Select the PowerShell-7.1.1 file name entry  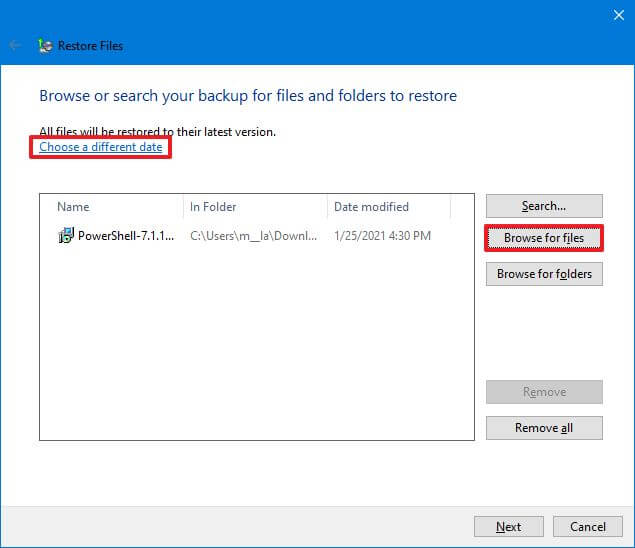(126, 236)
